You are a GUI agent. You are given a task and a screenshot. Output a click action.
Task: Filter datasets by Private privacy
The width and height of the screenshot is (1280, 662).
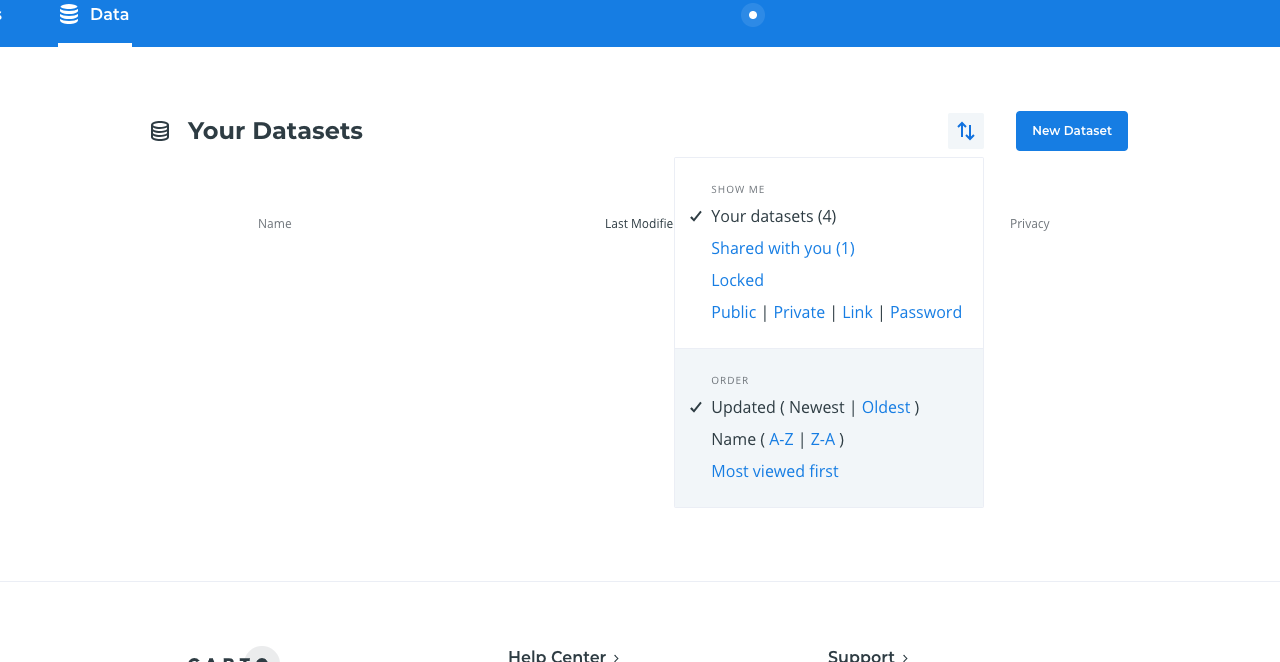click(799, 312)
